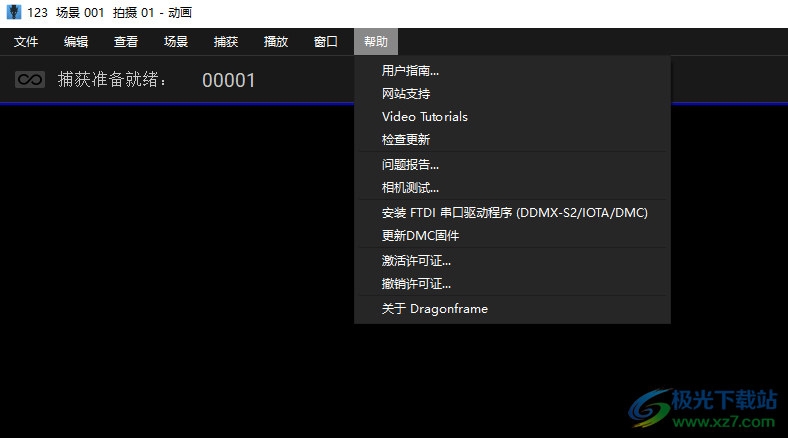Click the frame counter 00001
Image resolution: width=788 pixels, height=438 pixels.
click(x=229, y=80)
